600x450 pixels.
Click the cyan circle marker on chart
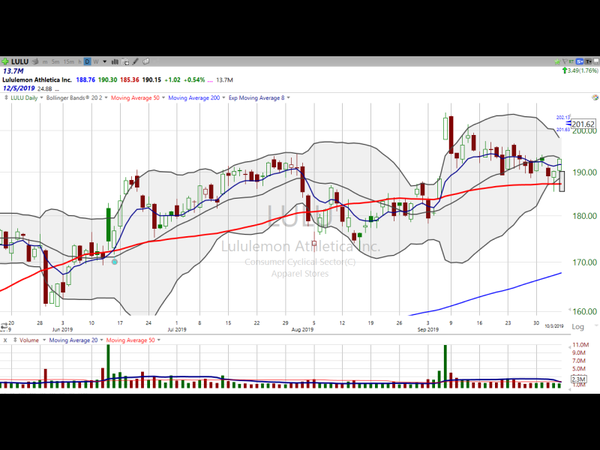coord(114,262)
